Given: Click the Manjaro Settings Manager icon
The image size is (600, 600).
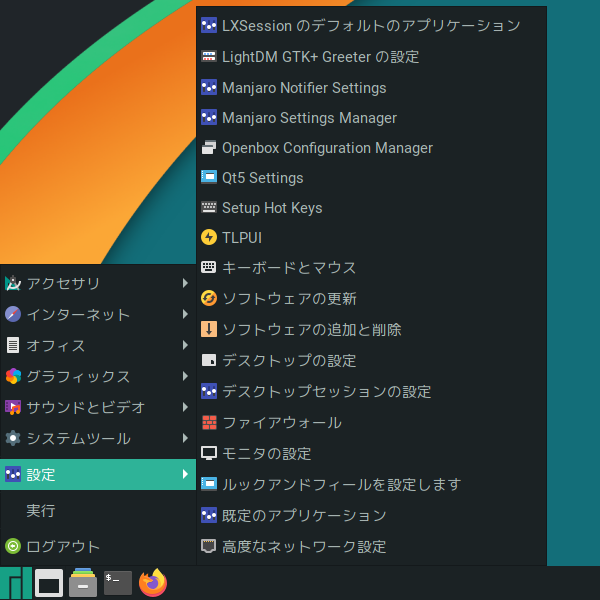Looking at the screenshot, I should click(x=209, y=118).
